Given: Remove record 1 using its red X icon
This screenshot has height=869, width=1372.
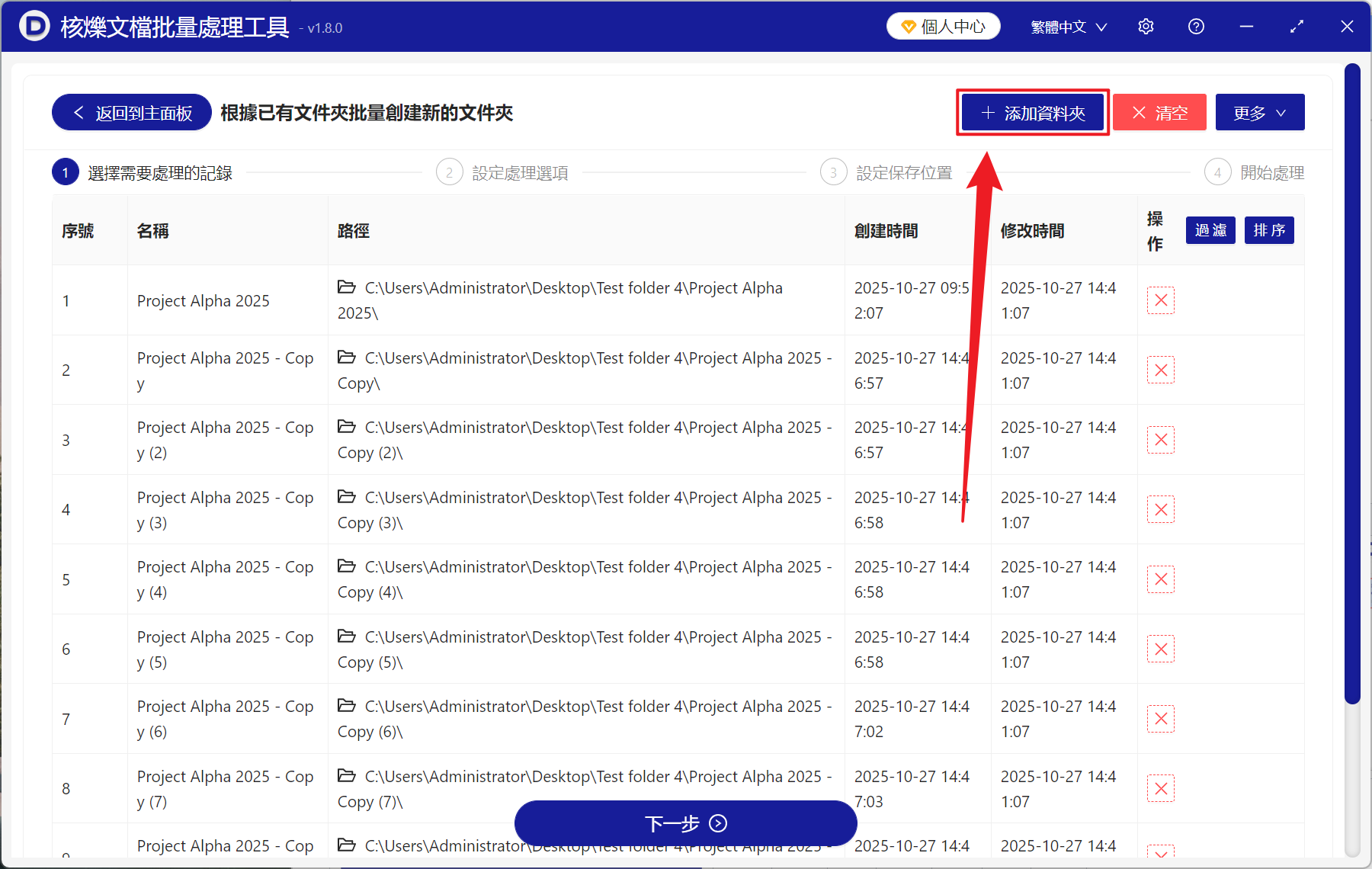Looking at the screenshot, I should point(1160,300).
